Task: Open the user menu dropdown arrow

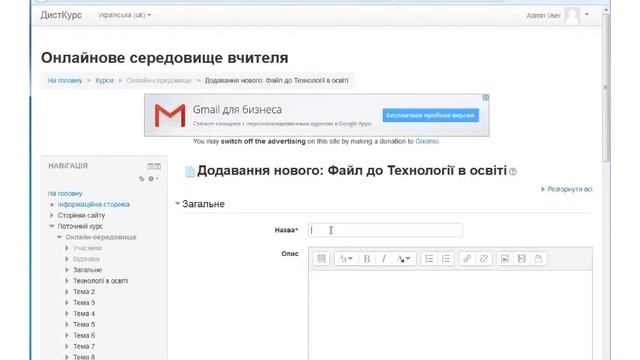Action: point(587,15)
